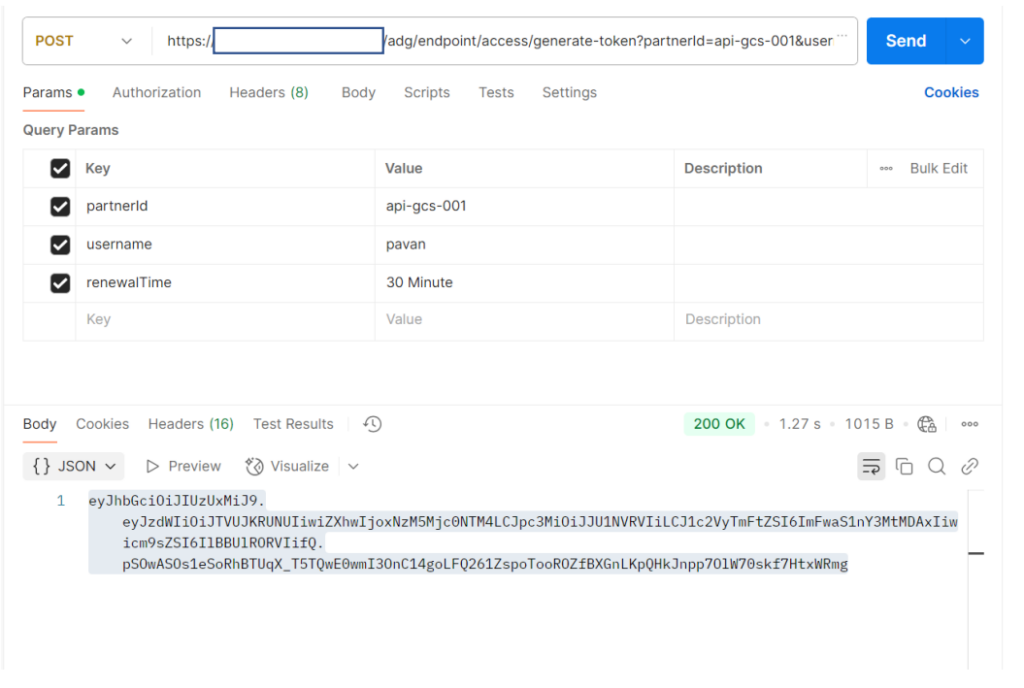The height and width of the screenshot is (688, 1024).
Task: Open response more options menu
Action: coord(969,424)
